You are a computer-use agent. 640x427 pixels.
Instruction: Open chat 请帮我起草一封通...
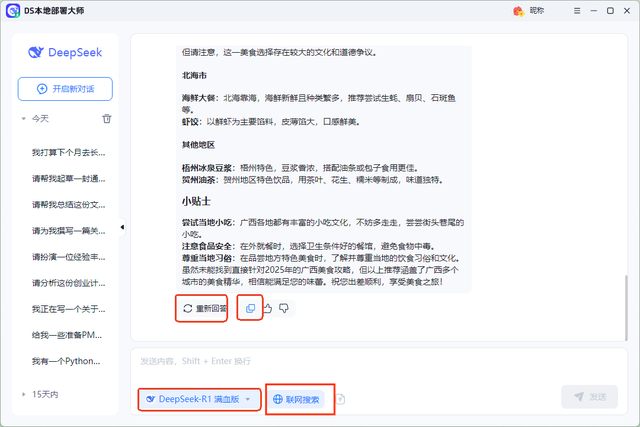point(69,179)
